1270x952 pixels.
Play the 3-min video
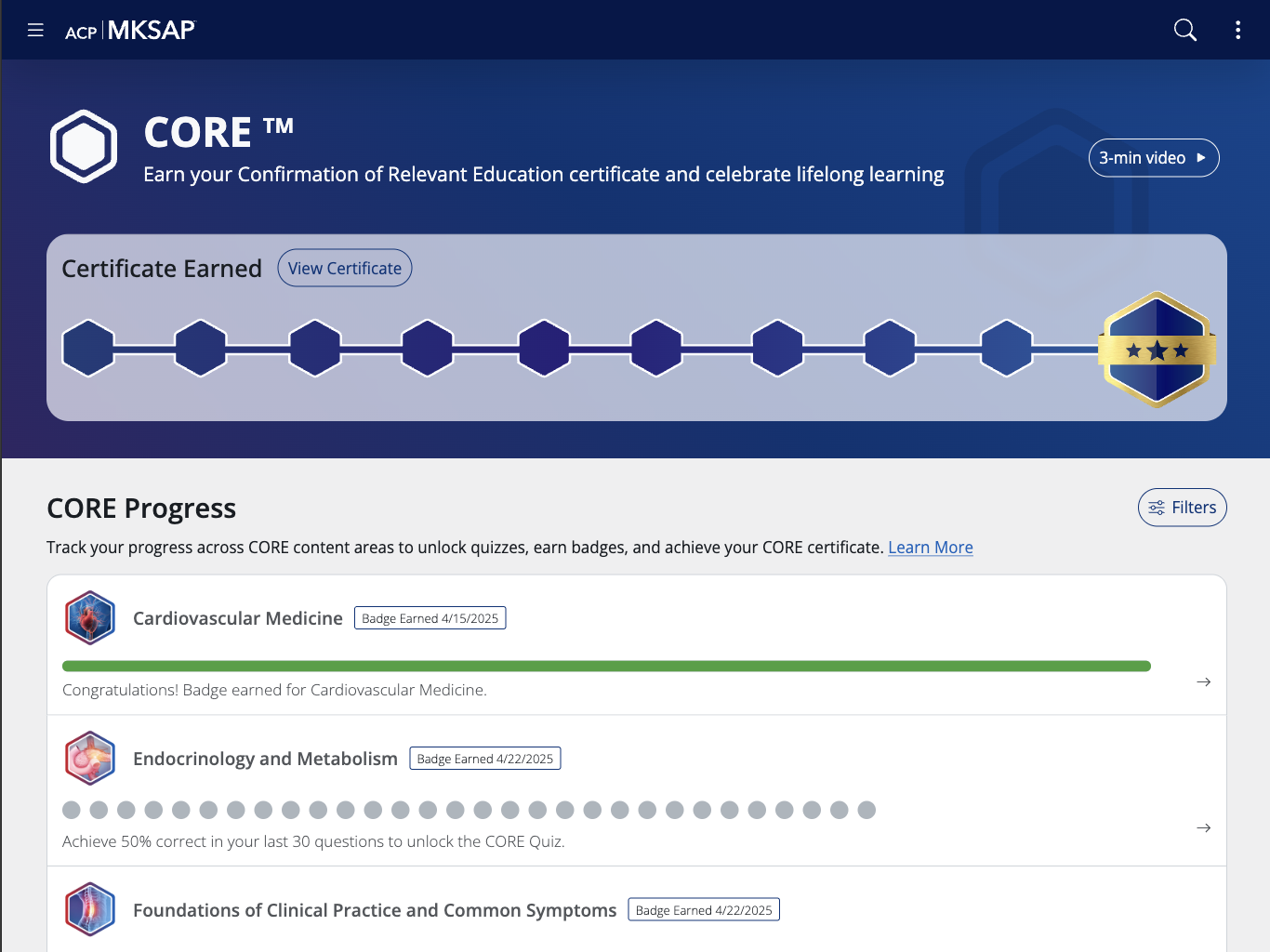1153,157
